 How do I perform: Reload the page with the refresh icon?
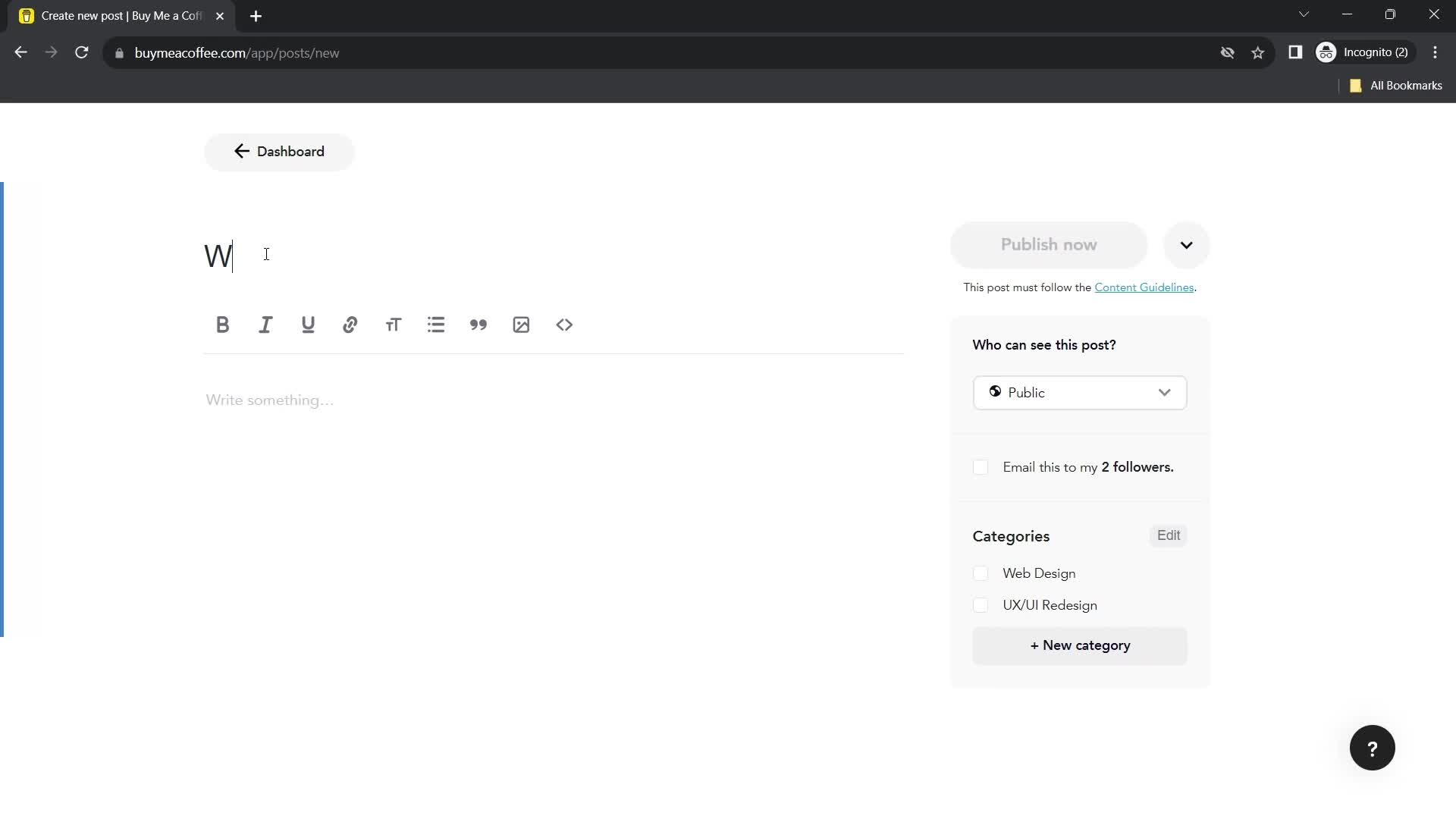point(81,52)
